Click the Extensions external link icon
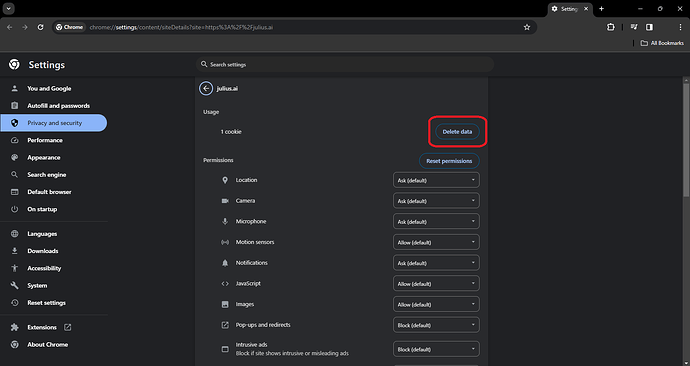 point(67,327)
